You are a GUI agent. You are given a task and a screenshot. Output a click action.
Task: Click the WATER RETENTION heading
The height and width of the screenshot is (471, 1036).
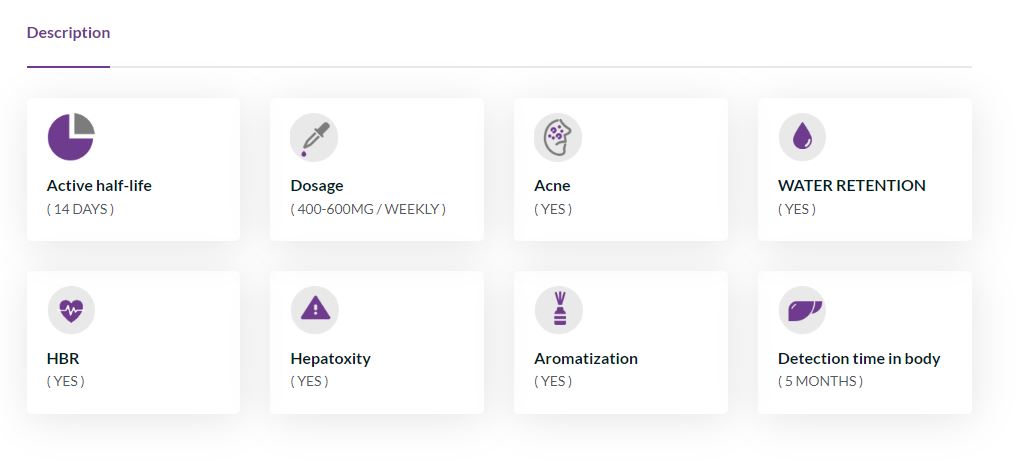[852, 186]
